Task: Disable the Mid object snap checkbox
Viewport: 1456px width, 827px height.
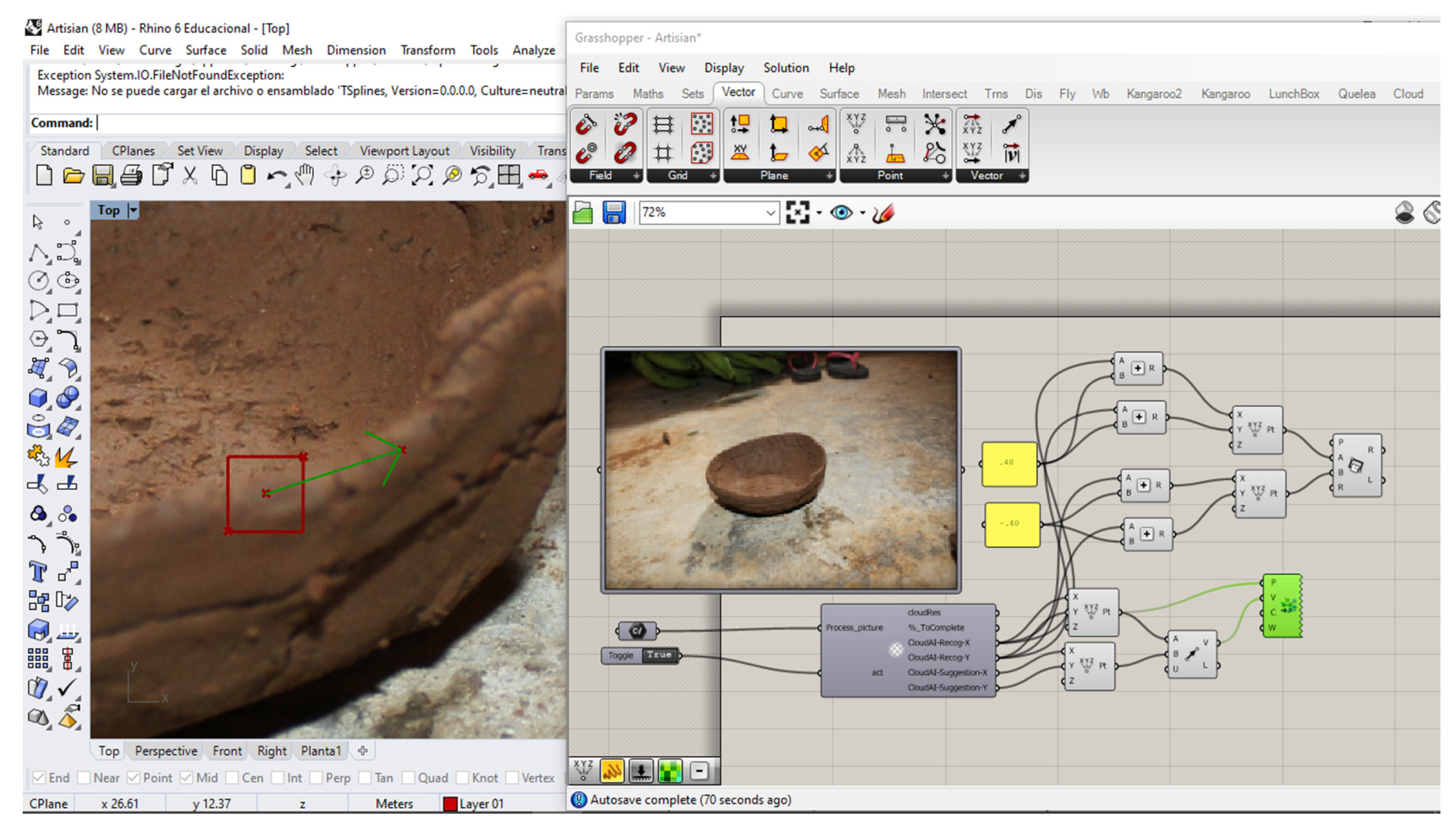Action: pos(186,778)
